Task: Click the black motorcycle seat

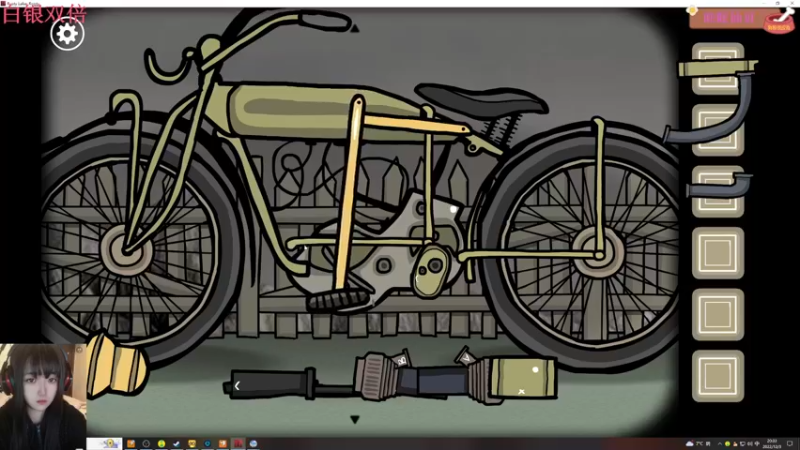Action: coord(481,99)
